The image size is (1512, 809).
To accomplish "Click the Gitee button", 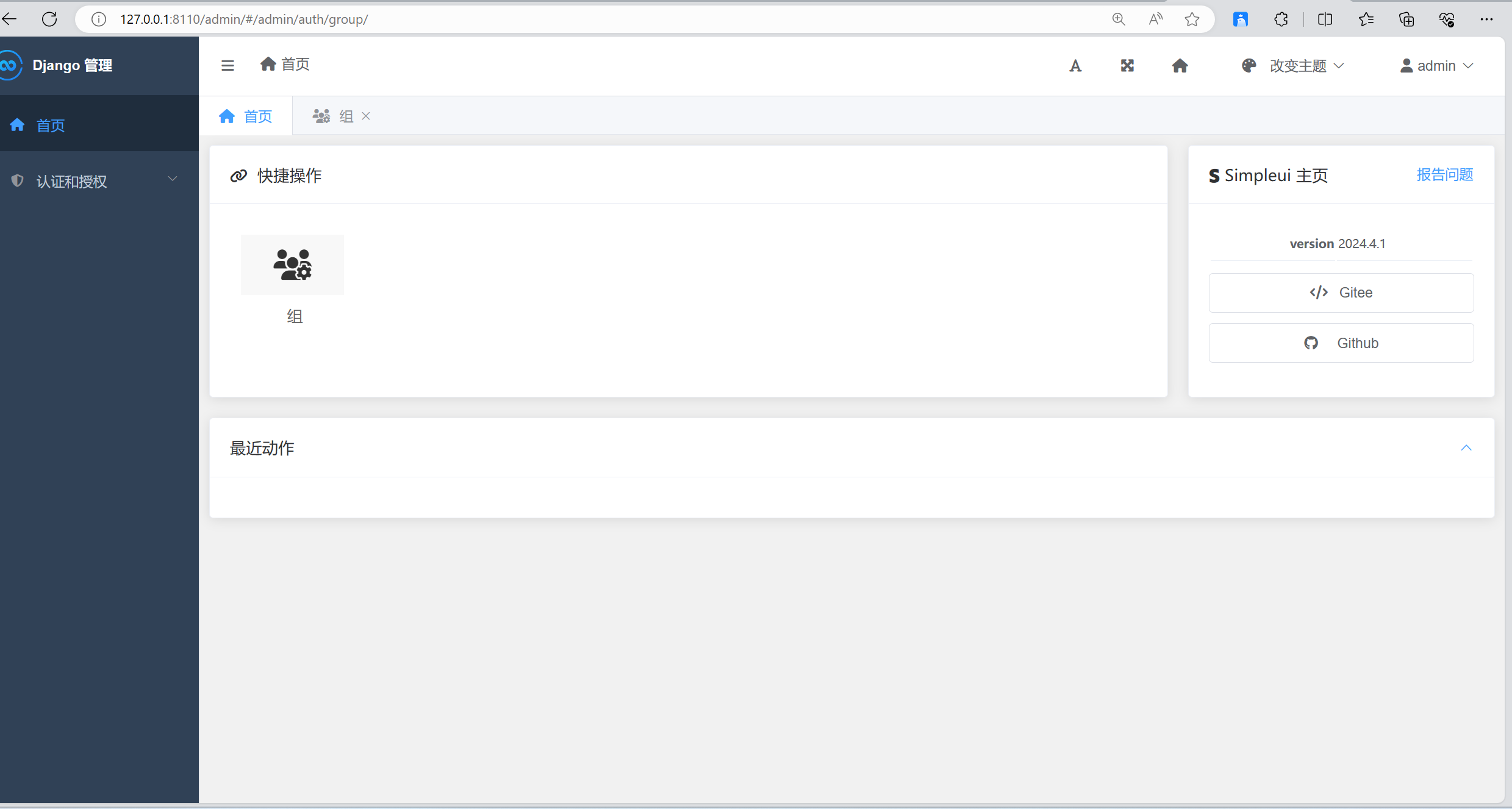I will coord(1341,293).
